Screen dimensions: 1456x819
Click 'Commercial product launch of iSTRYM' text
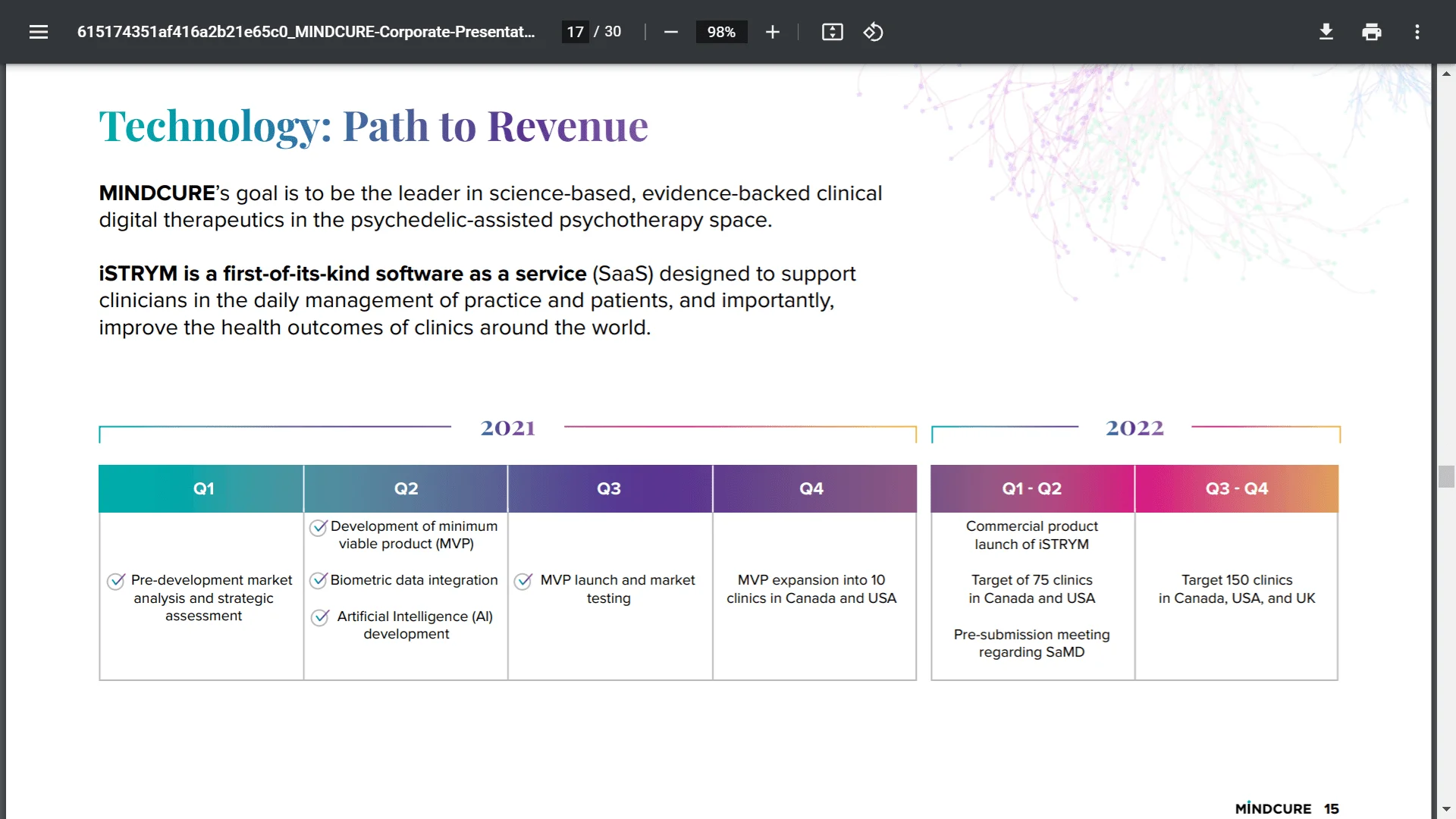(x=1032, y=535)
